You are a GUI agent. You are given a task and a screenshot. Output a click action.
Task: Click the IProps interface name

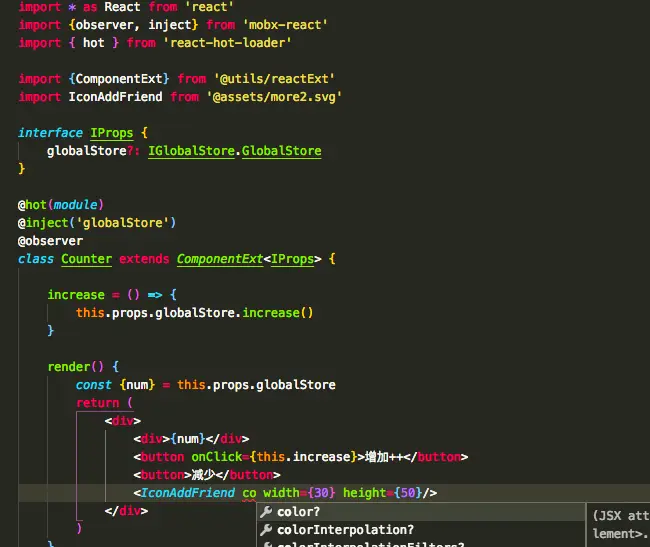click(x=112, y=133)
